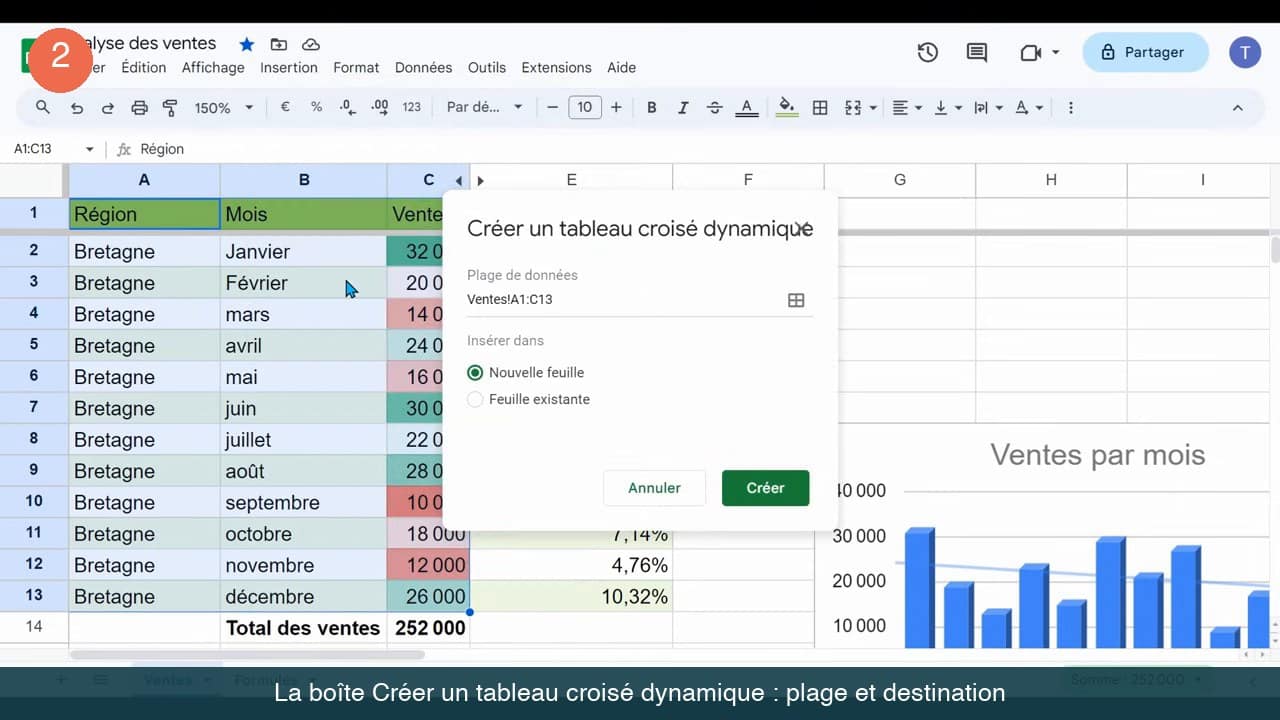Open the comments panel
This screenshot has width=1280, height=720.
[x=977, y=52]
